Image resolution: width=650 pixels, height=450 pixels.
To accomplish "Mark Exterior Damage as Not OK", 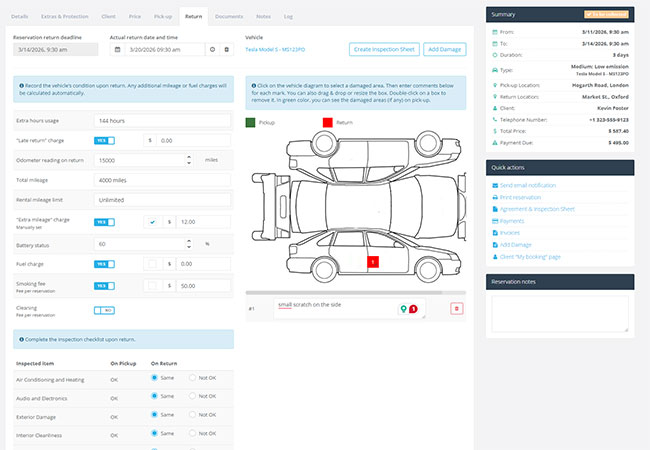I will point(192,415).
